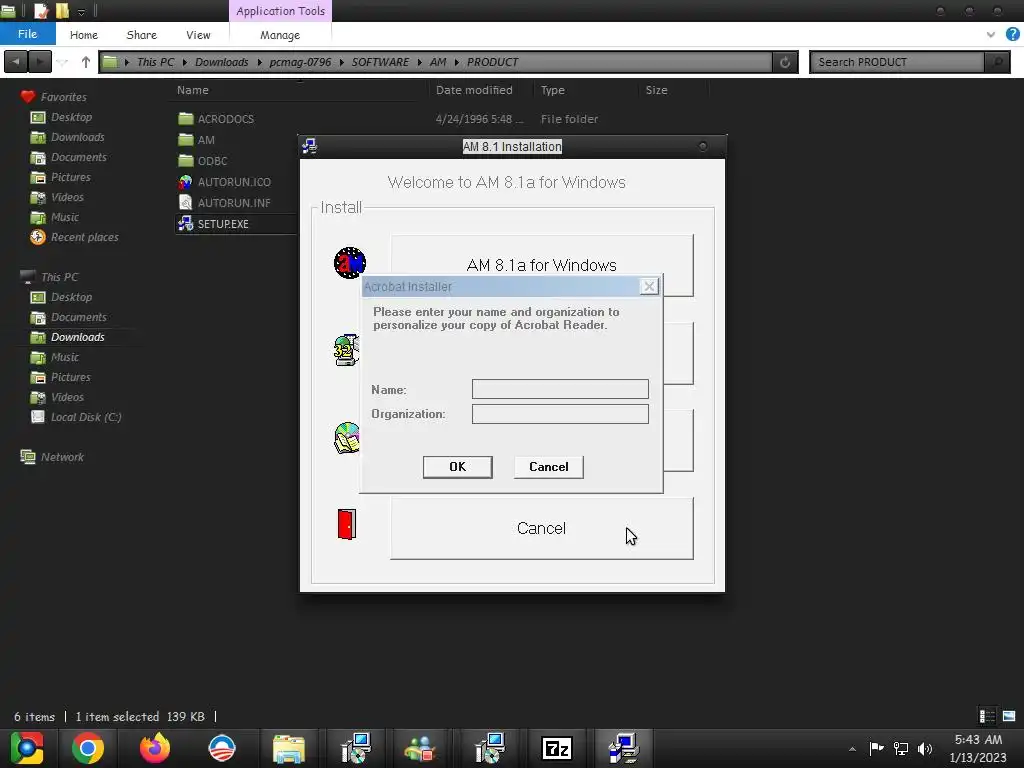Select This PC in navigation pane

pyautogui.click(x=59, y=277)
